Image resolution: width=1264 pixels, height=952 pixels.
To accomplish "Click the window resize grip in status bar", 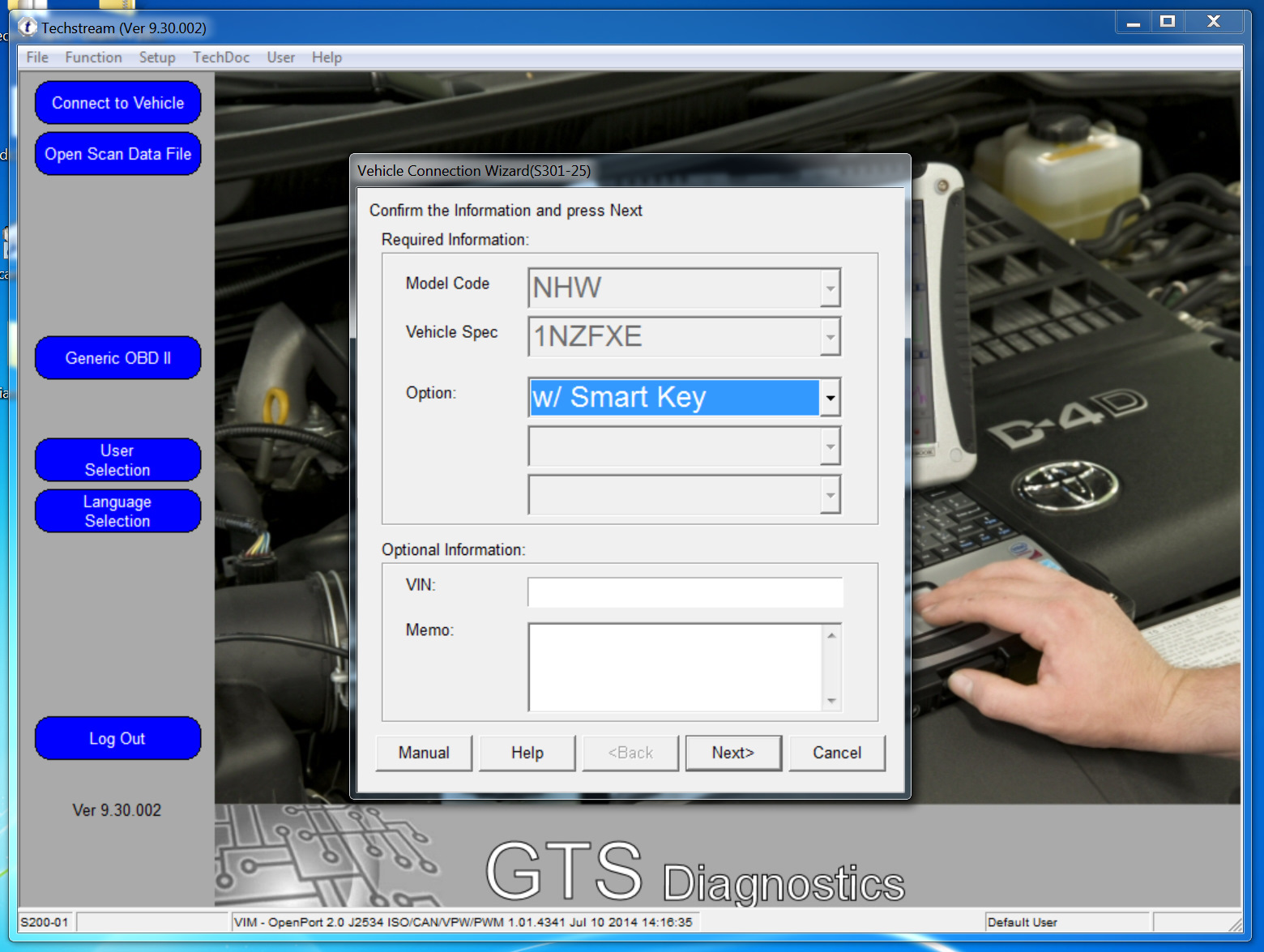I will click(x=1235, y=924).
